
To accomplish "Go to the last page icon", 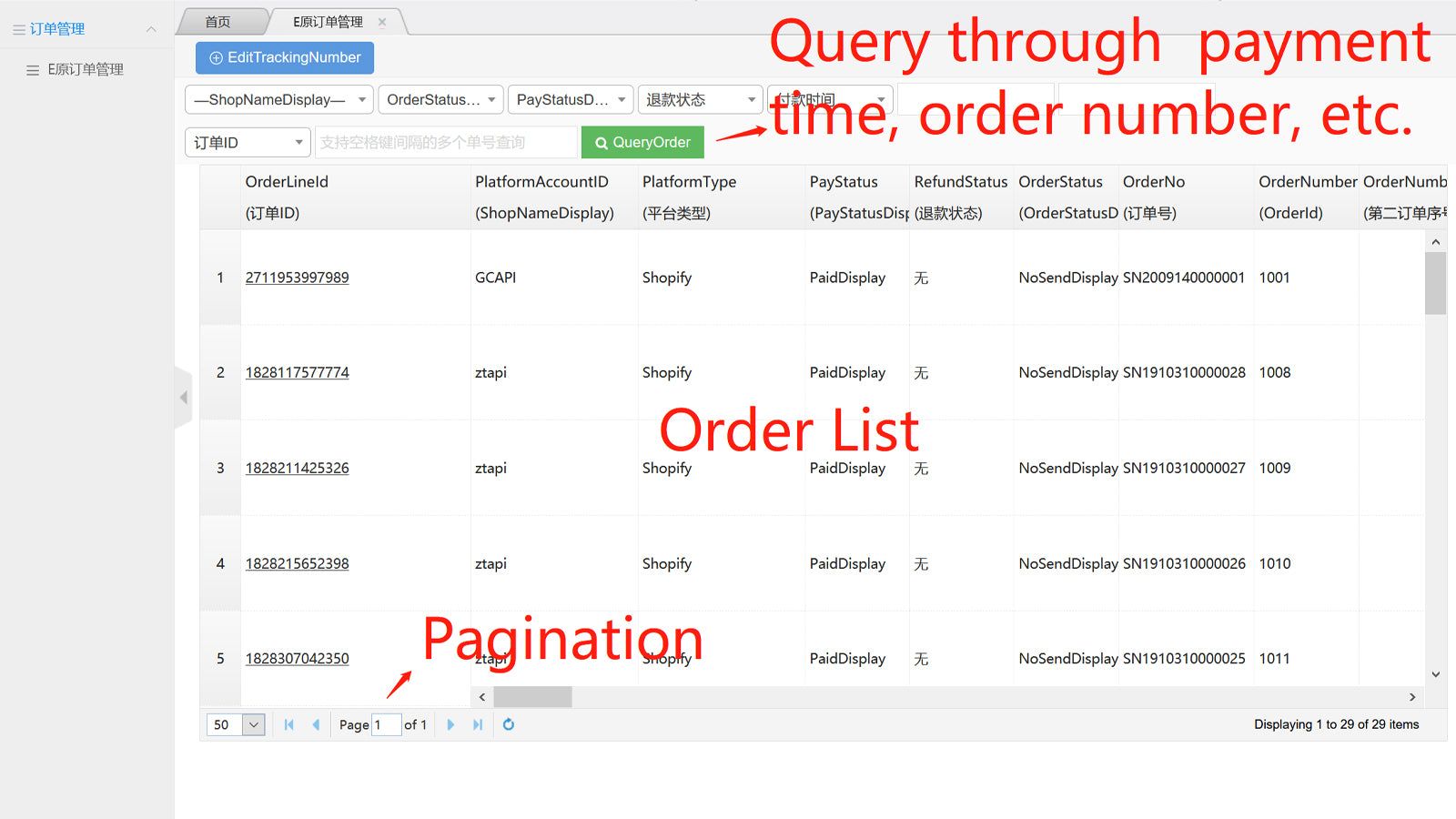I will [478, 725].
